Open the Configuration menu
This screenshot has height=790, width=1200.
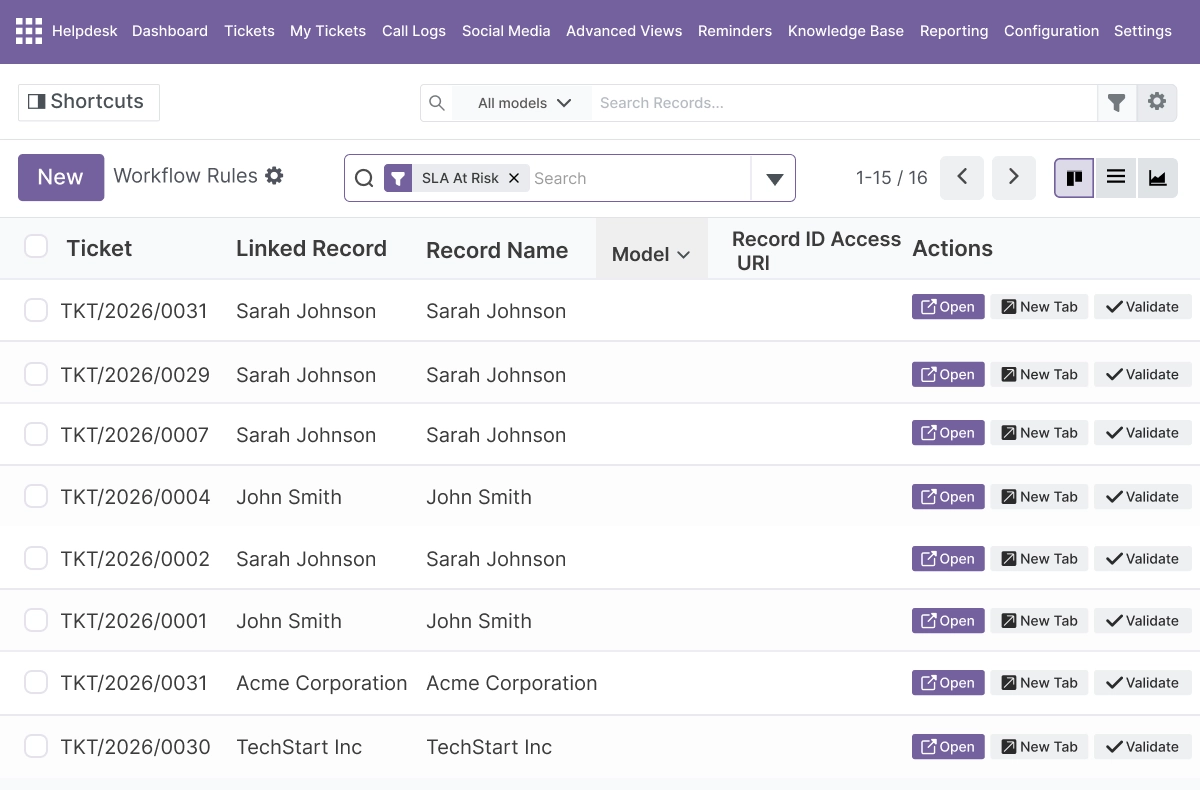(1051, 31)
